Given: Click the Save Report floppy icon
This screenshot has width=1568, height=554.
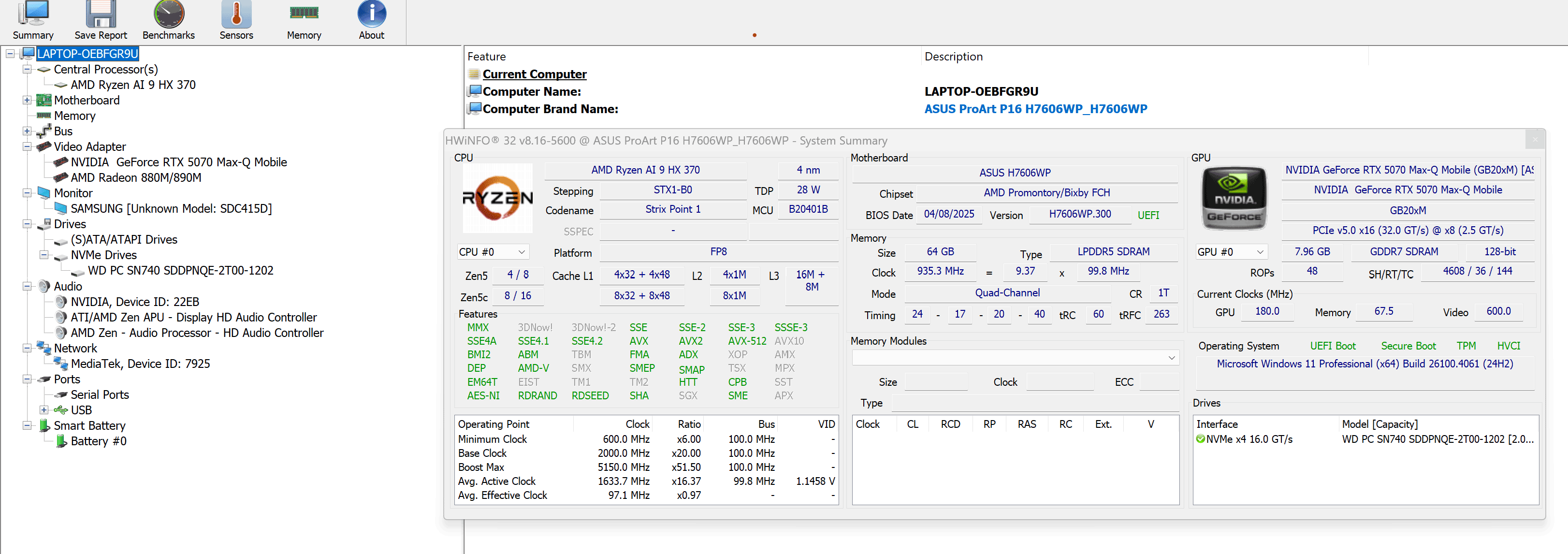Looking at the screenshot, I should 101,14.
